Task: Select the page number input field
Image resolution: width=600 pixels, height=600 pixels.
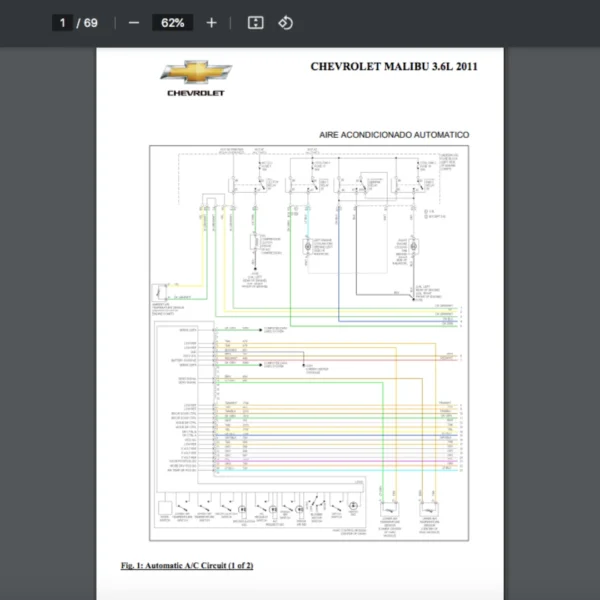Action: pyautogui.click(x=62, y=23)
